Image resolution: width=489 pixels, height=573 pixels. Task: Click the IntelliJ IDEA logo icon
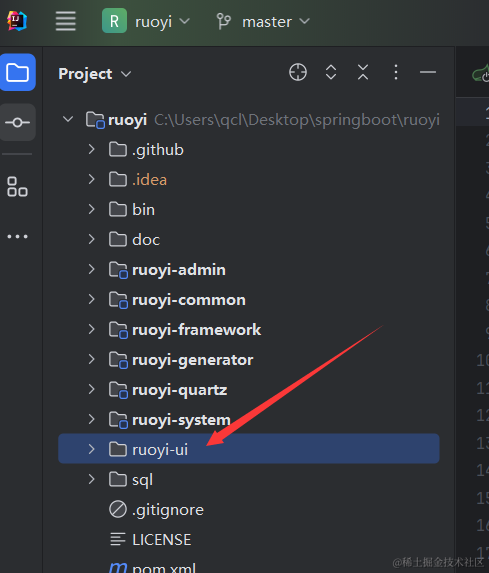(17, 21)
